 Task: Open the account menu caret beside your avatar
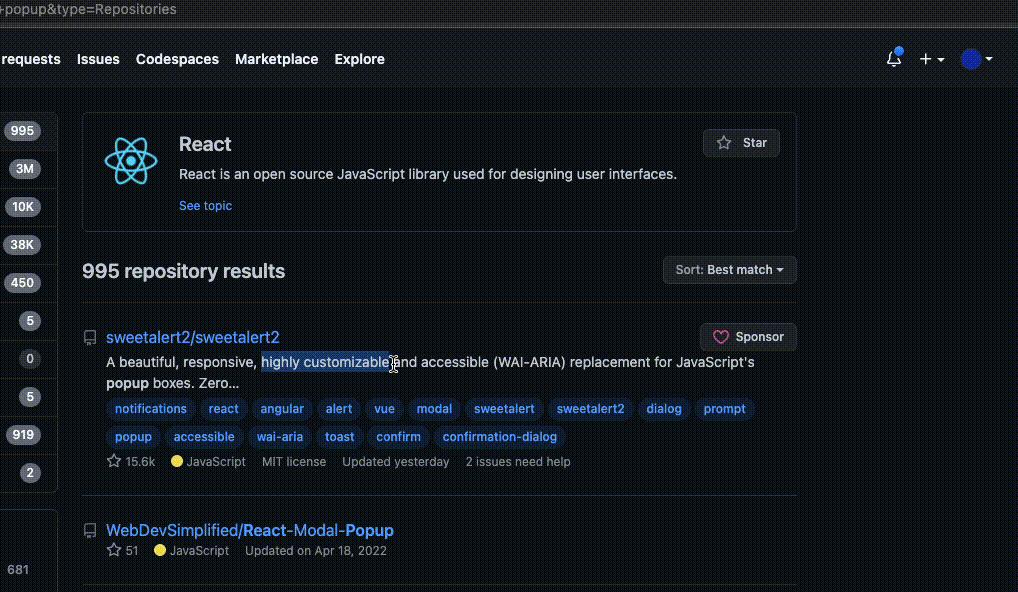click(989, 59)
